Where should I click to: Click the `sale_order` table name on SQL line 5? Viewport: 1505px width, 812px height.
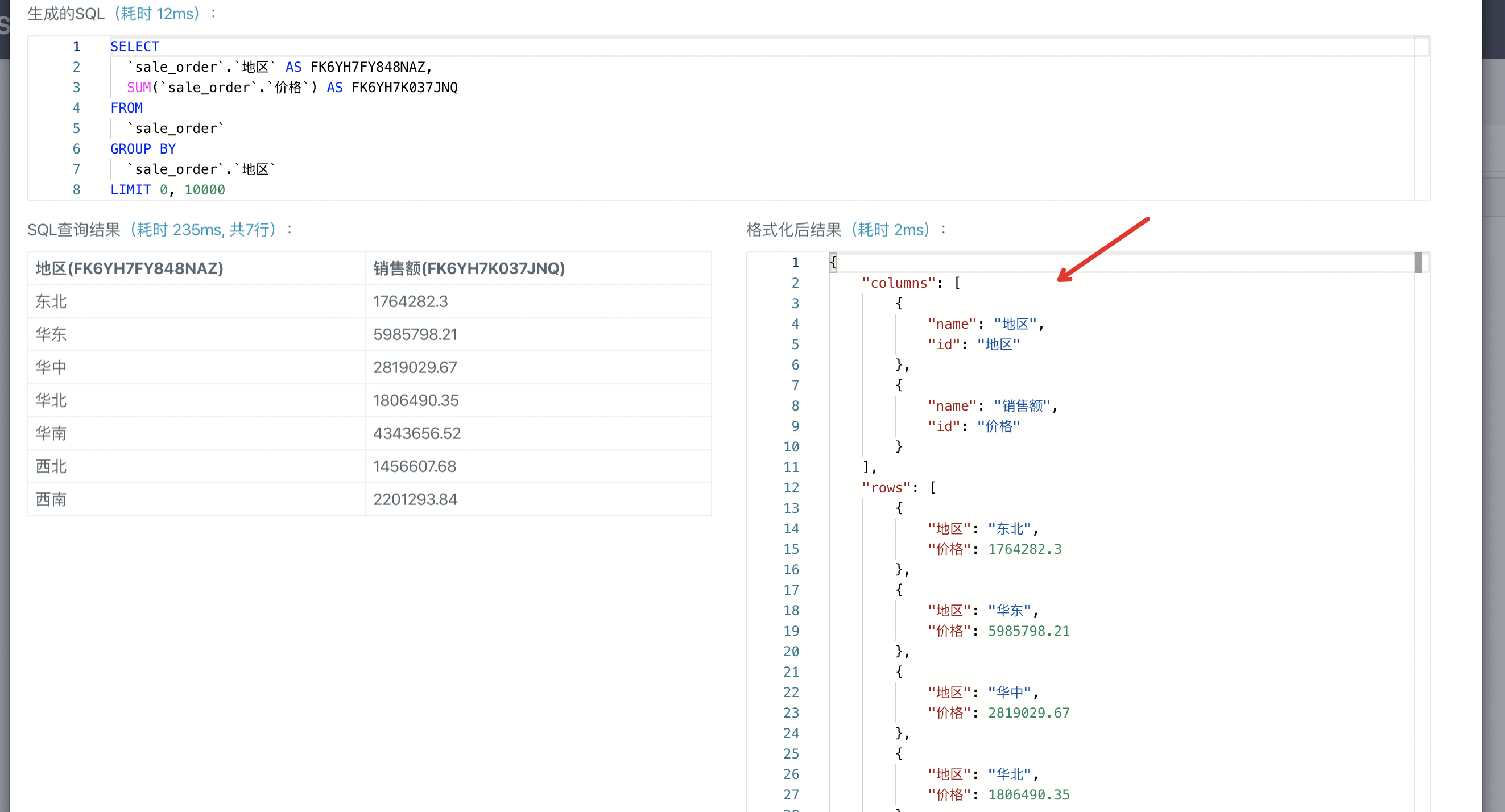click(x=175, y=128)
